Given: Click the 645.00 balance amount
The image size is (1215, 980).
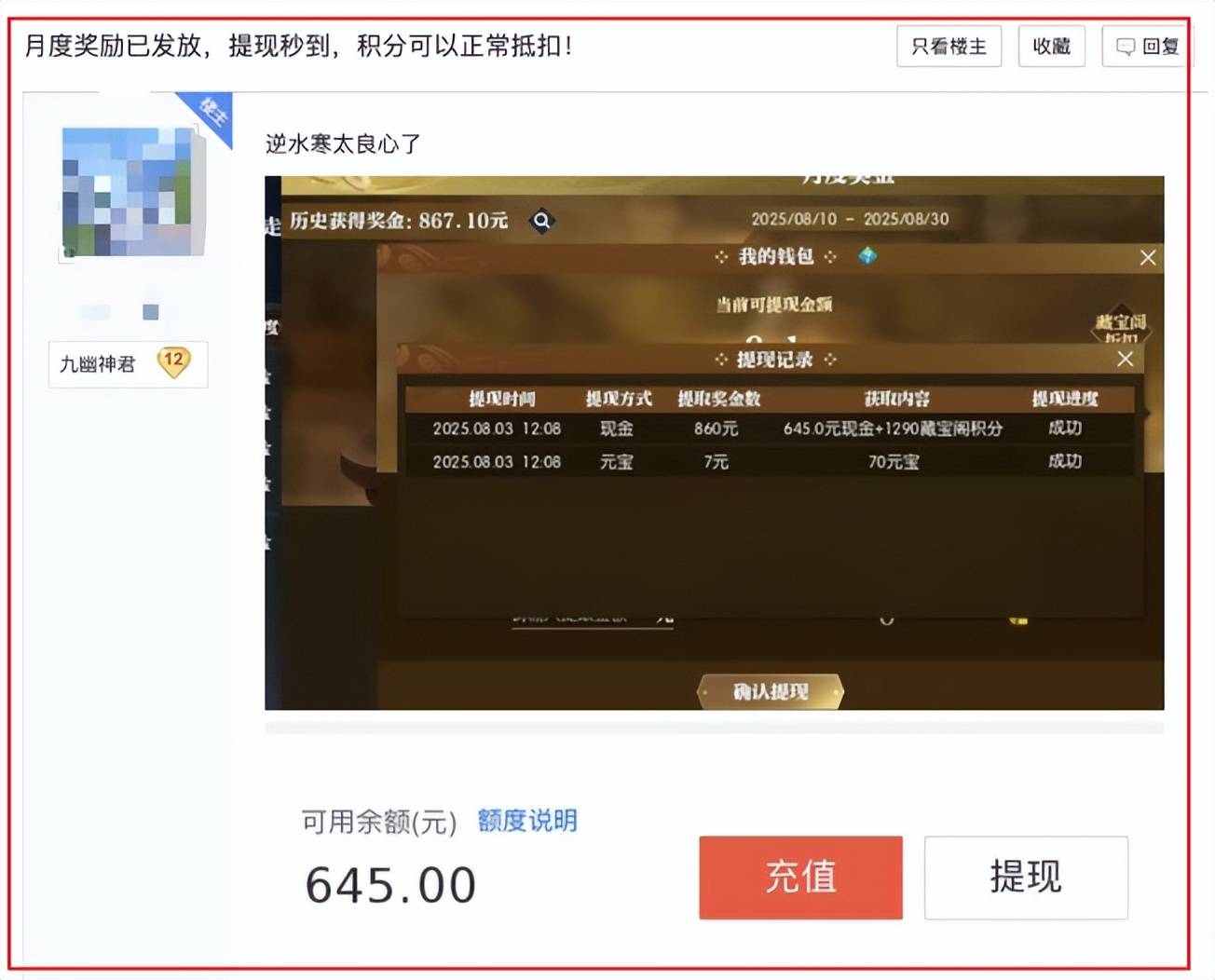Looking at the screenshot, I should [x=391, y=885].
